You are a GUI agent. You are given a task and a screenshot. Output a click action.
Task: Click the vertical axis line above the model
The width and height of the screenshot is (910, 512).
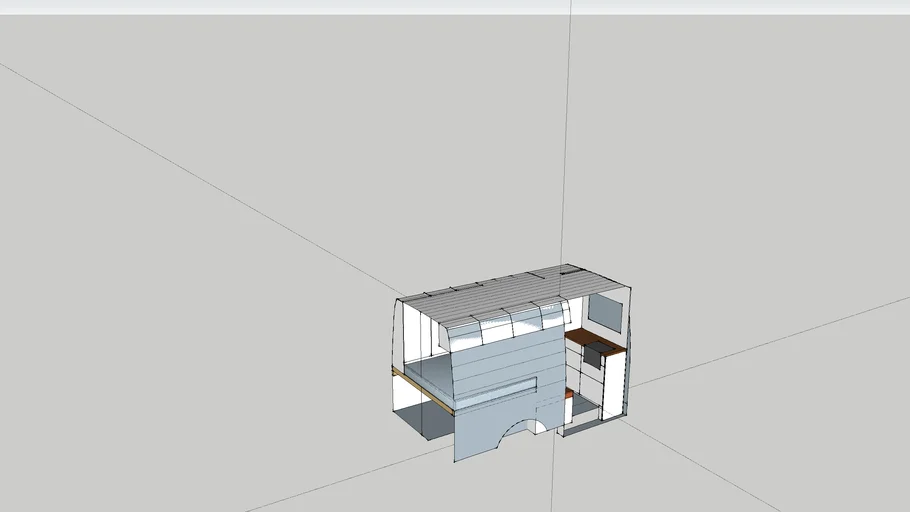coord(567,134)
